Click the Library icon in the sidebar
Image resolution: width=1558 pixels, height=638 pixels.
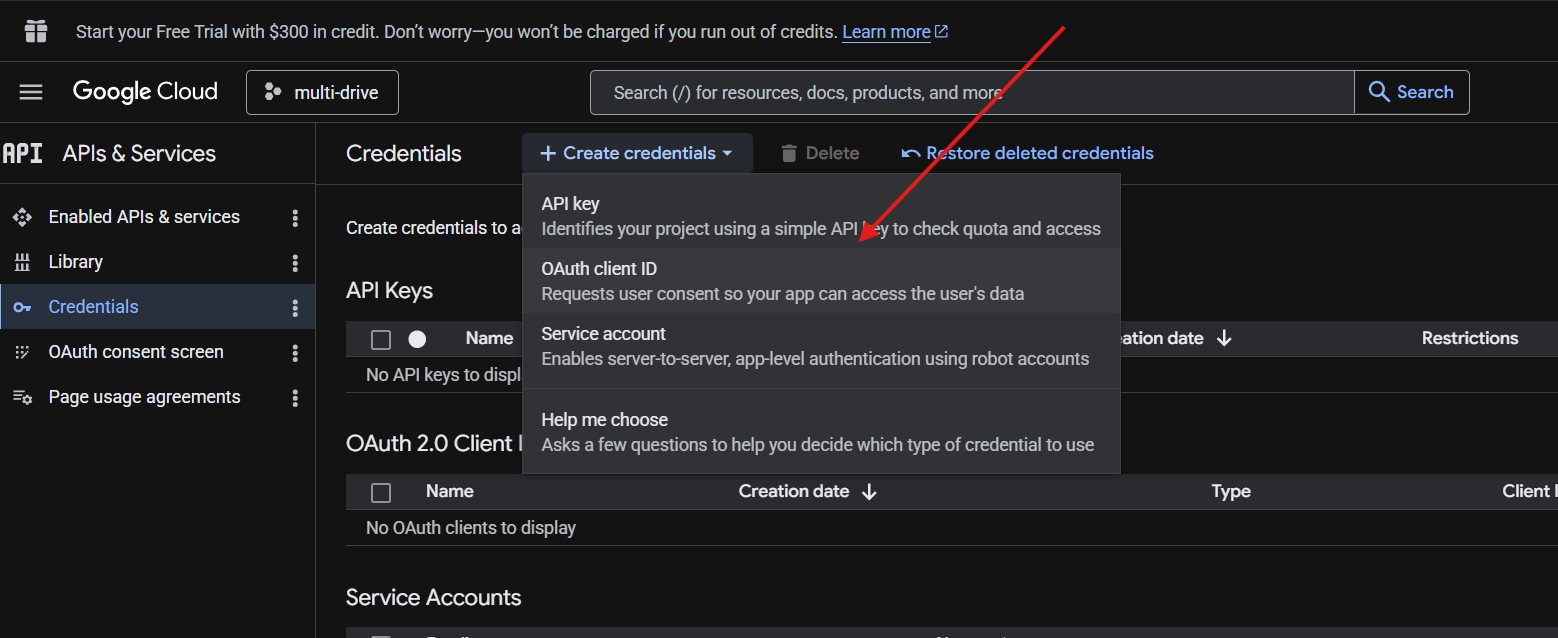point(22,262)
